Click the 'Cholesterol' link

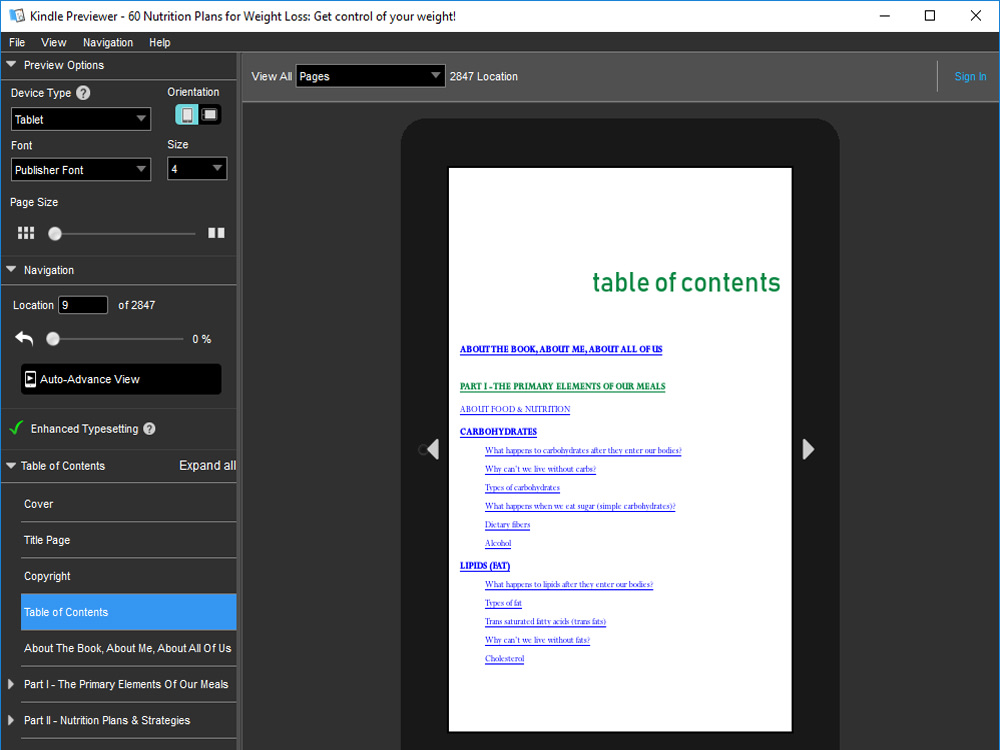pos(504,658)
